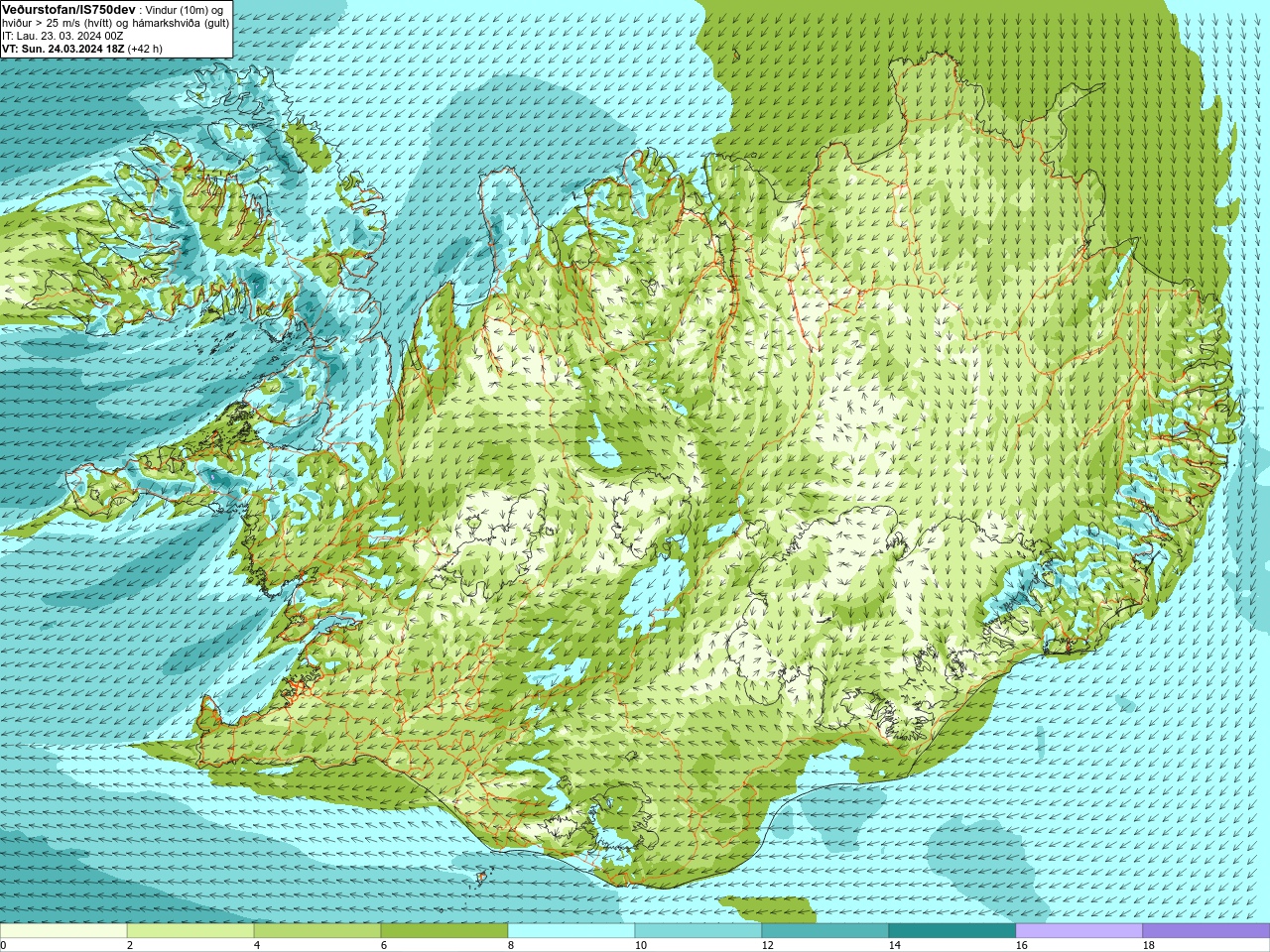
Task: Pick the darker green 6–8 m/s legend swatch
Action: [444, 931]
